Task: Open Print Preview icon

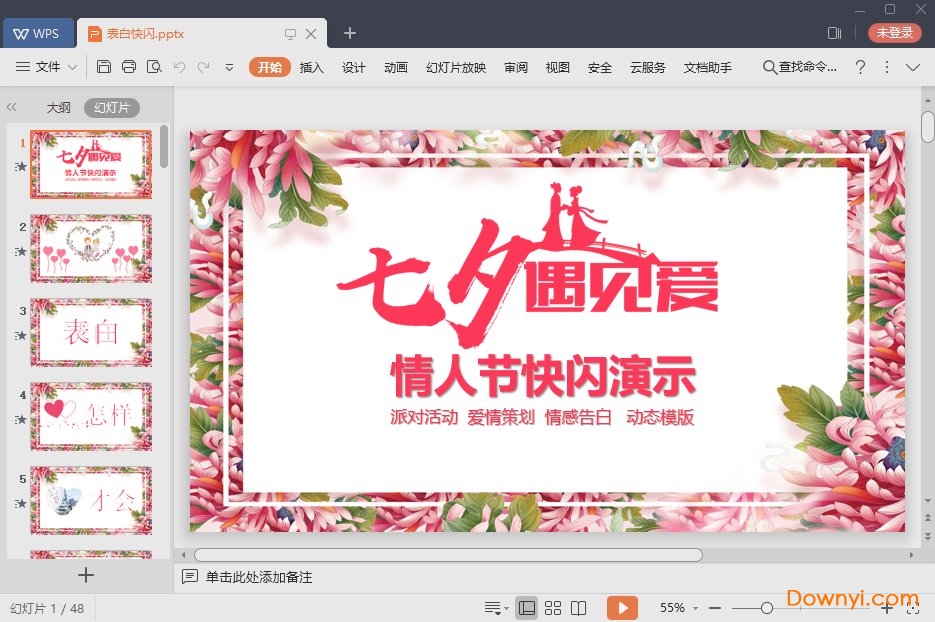Action: [x=154, y=67]
